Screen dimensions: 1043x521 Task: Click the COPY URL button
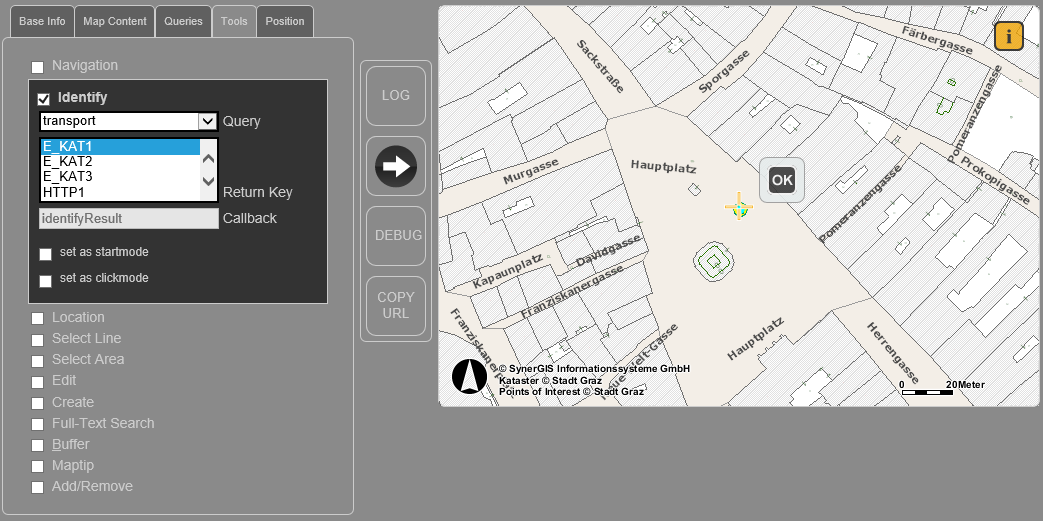point(396,305)
